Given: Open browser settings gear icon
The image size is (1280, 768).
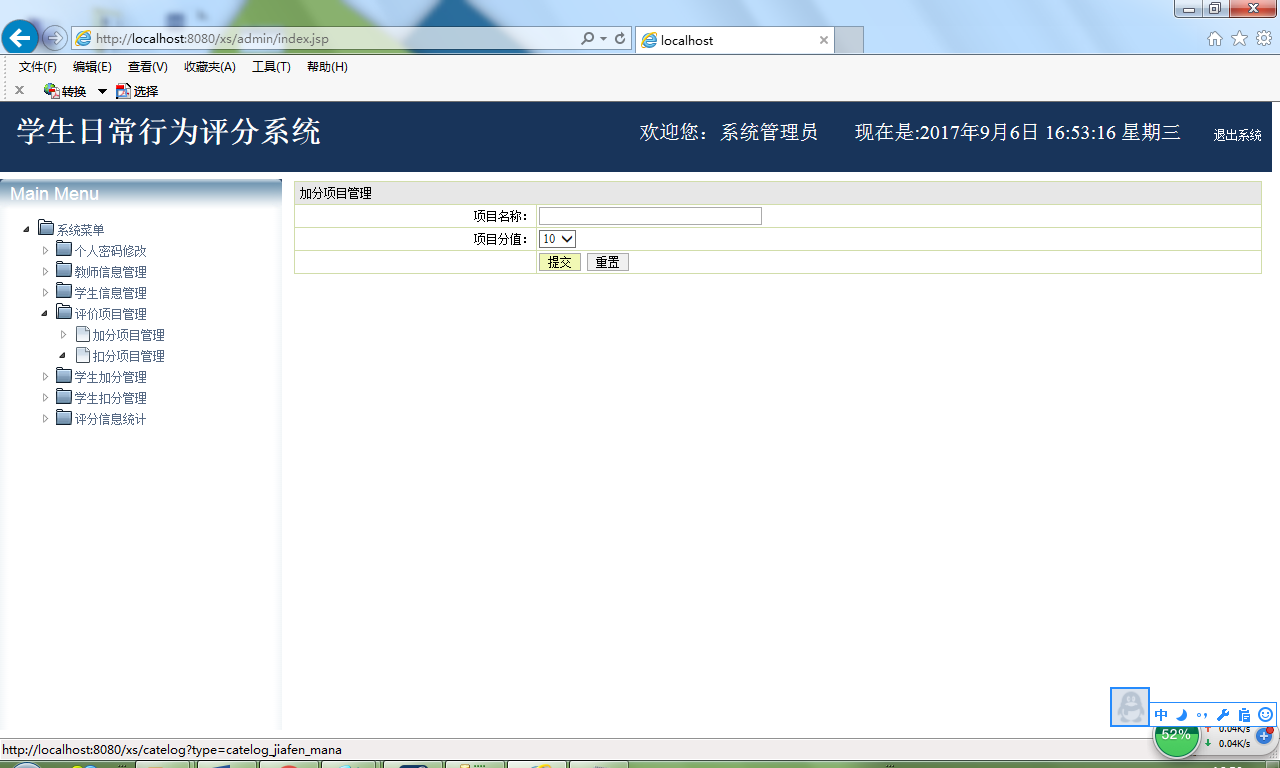Looking at the screenshot, I should (1264, 39).
